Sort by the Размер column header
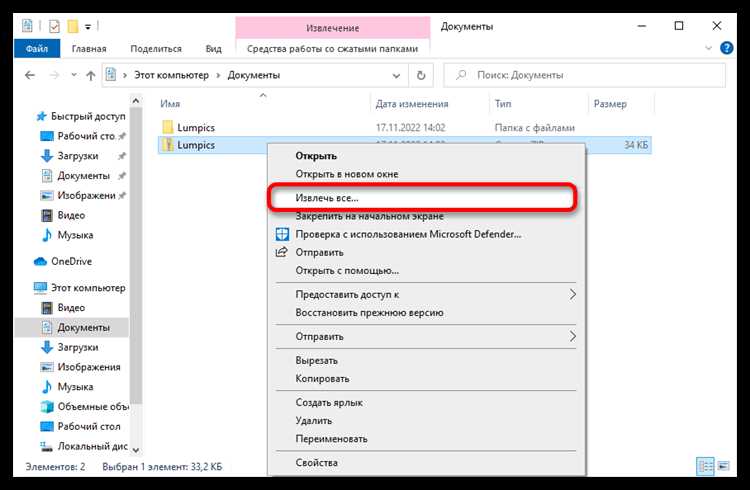750x490 pixels. click(610, 104)
